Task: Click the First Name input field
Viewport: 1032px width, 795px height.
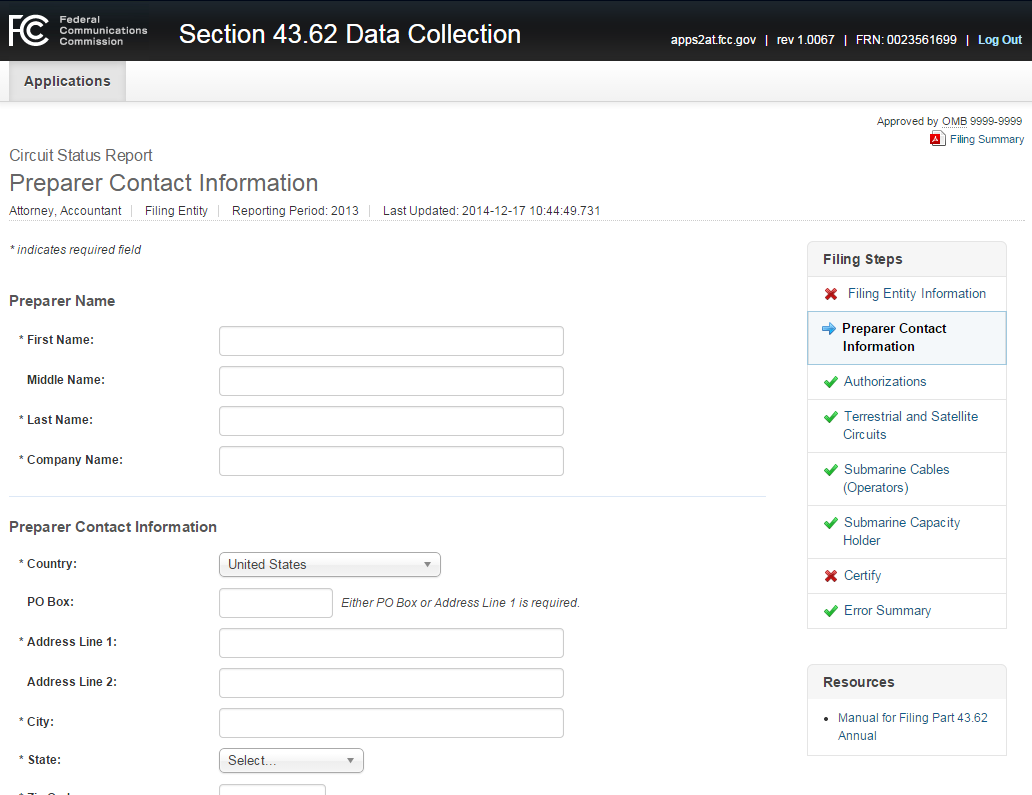Action: pos(391,341)
